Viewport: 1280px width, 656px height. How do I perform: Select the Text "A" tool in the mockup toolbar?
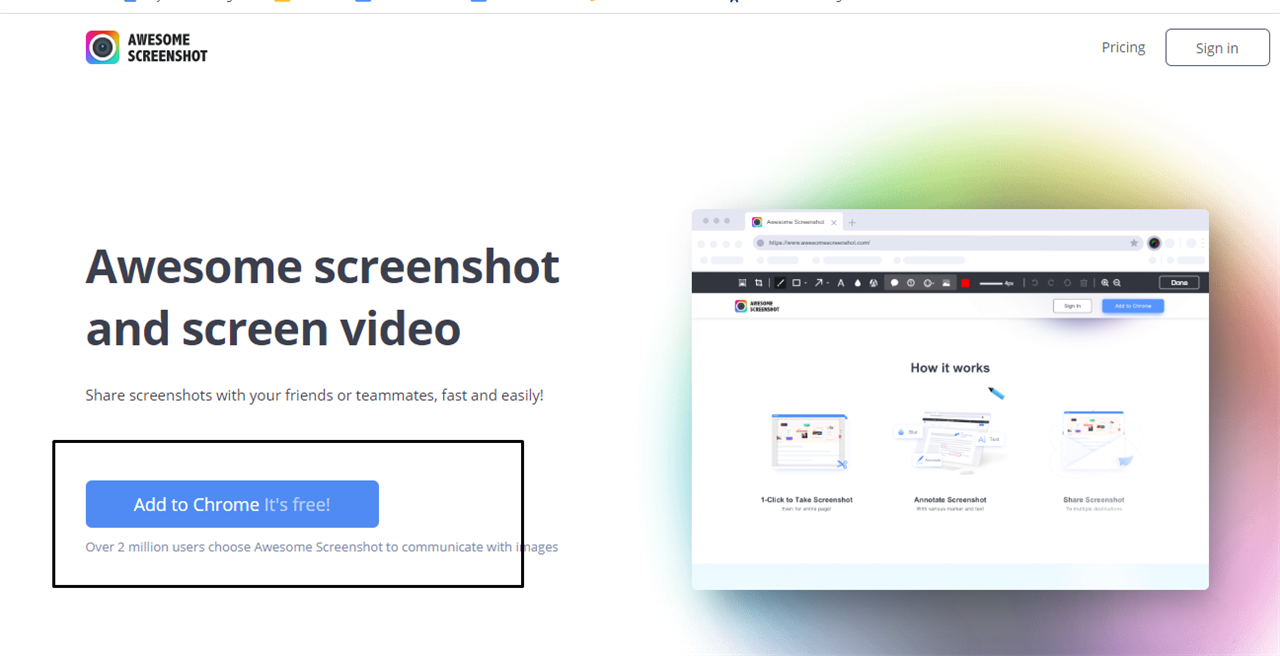pyautogui.click(x=841, y=283)
